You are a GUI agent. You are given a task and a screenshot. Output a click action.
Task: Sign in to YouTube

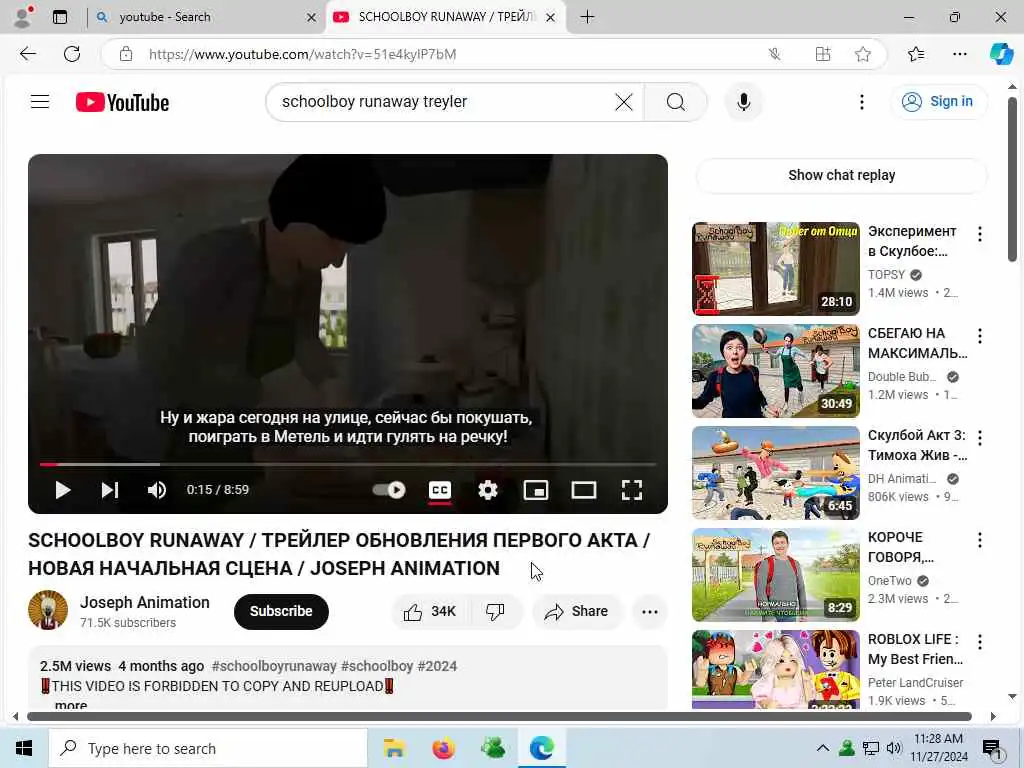tap(938, 102)
